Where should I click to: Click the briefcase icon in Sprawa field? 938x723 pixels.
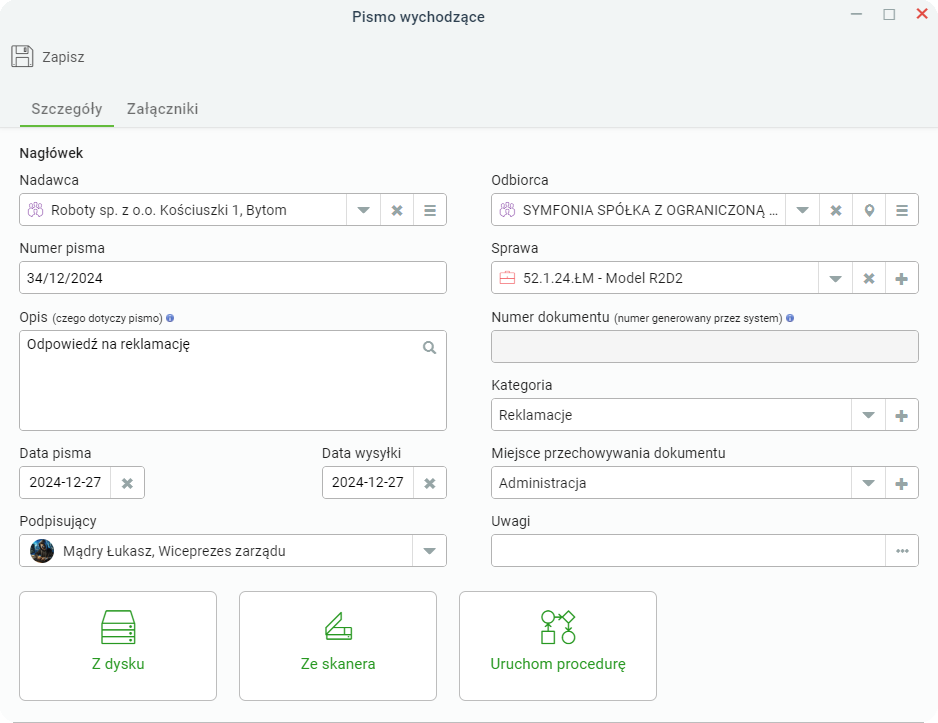click(x=507, y=278)
